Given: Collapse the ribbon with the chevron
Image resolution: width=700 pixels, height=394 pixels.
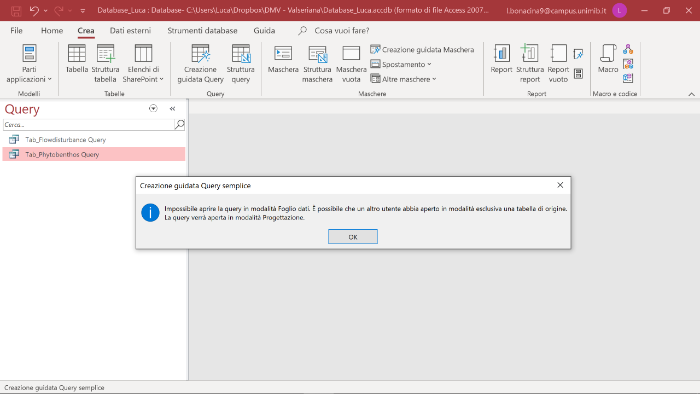Looking at the screenshot, I should pos(692,94).
